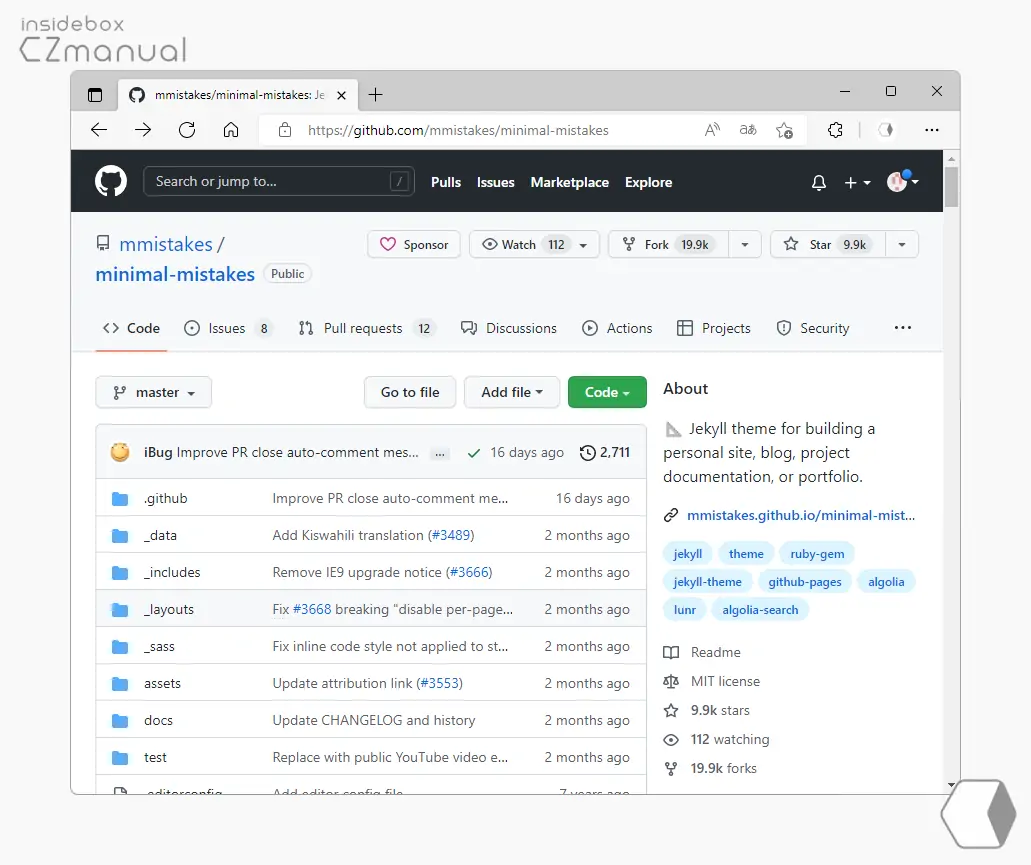
Task: Switch to the Projects tab
Action: coord(713,328)
